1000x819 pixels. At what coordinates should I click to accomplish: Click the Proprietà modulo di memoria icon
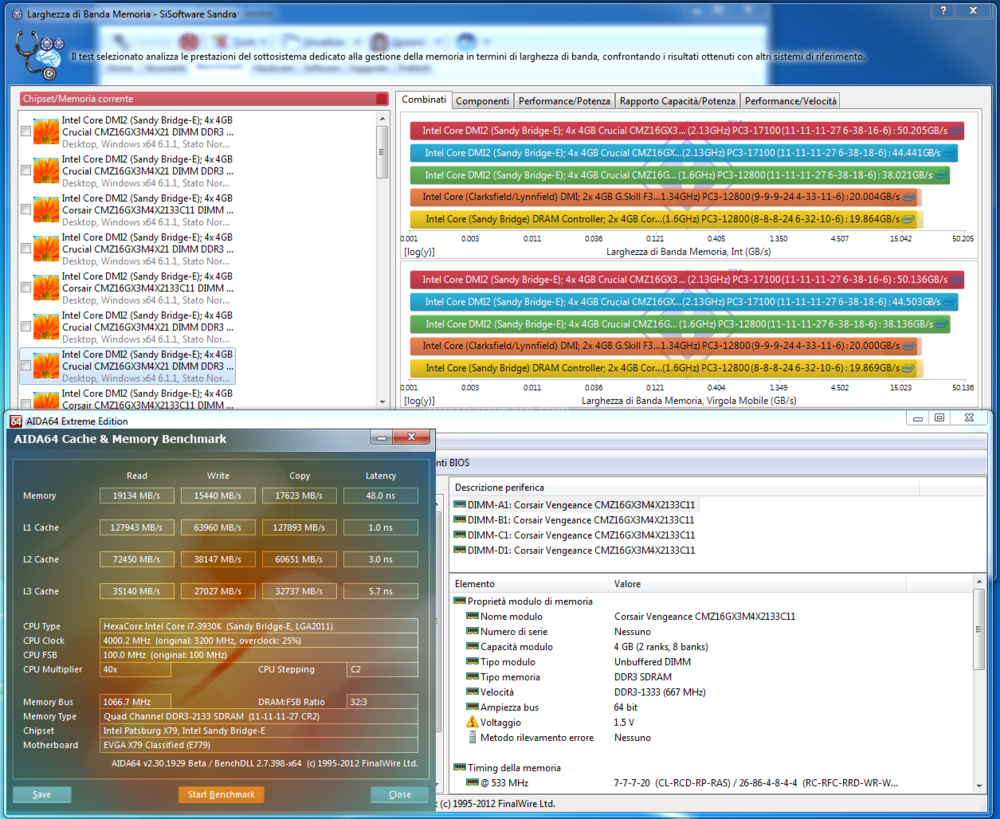[x=459, y=601]
